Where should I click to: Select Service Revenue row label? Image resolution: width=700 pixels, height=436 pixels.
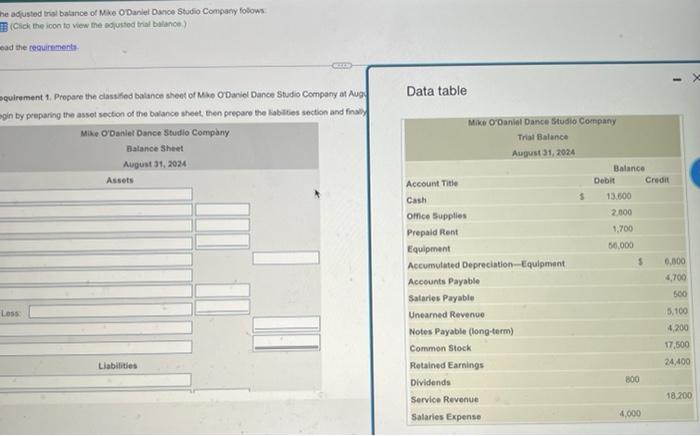pos(444,399)
